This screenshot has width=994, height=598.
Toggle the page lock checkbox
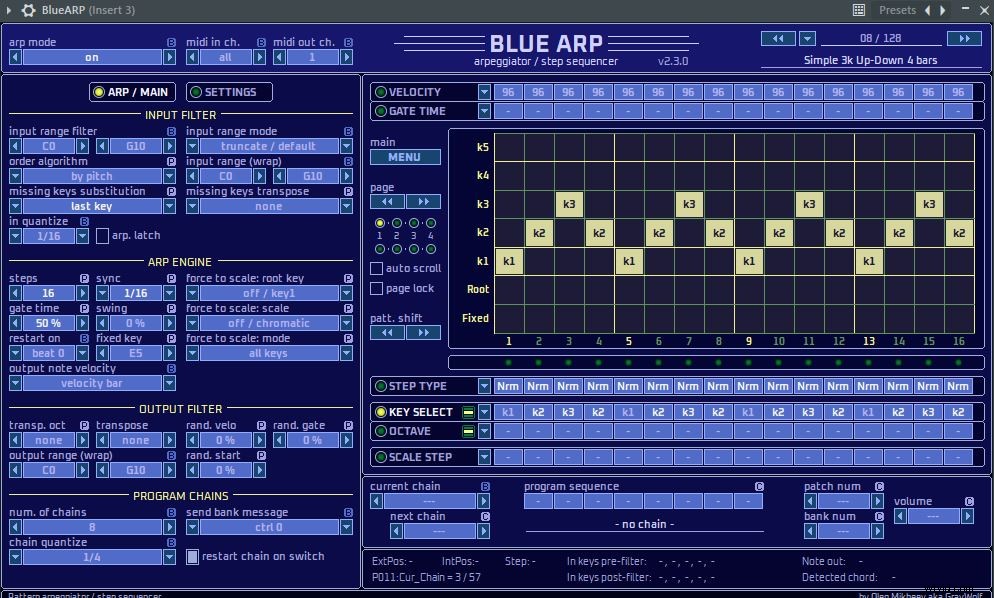coord(377,288)
